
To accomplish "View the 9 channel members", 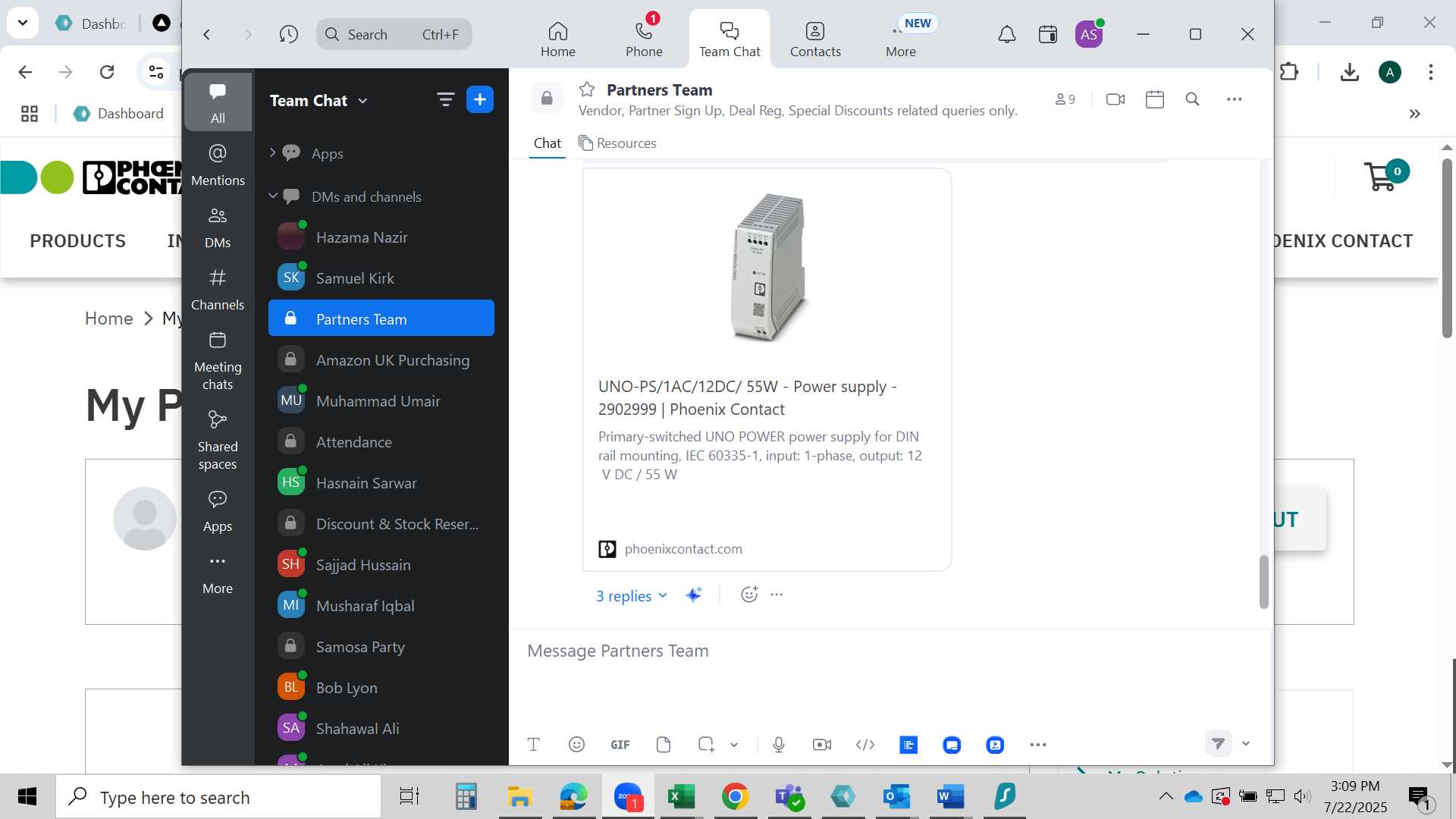I will click(x=1065, y=99).
